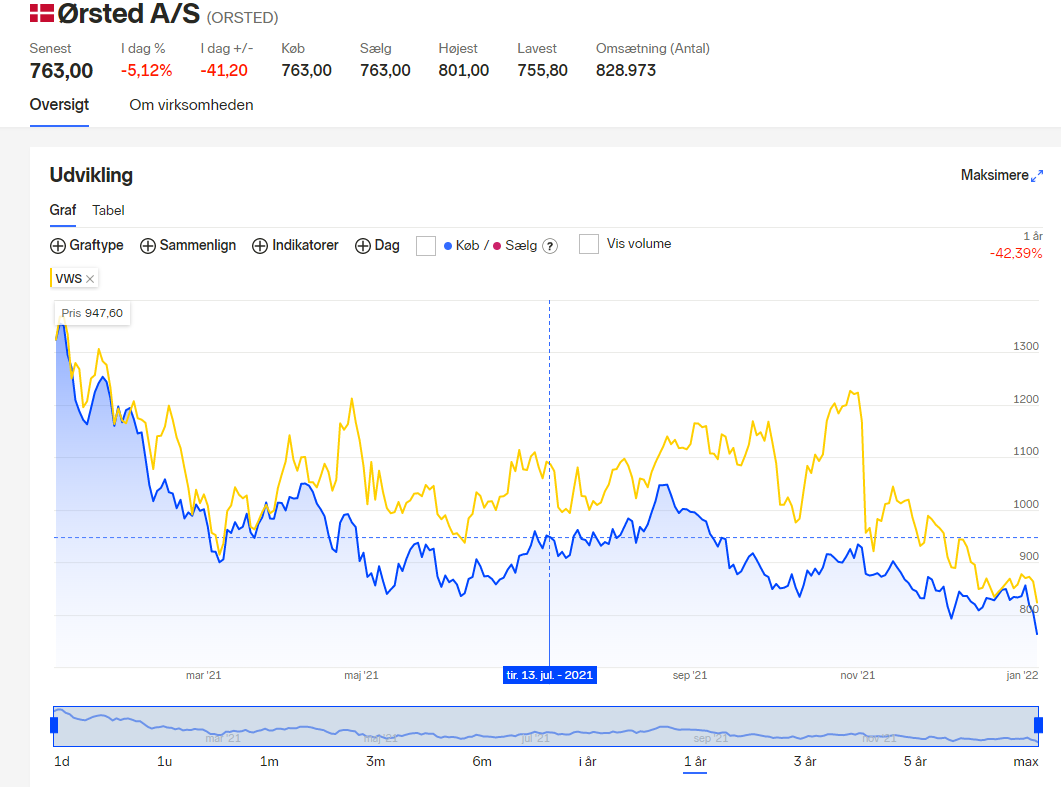
Task: Click the Danish flag icon beside Ørsted
Action: 42,14
